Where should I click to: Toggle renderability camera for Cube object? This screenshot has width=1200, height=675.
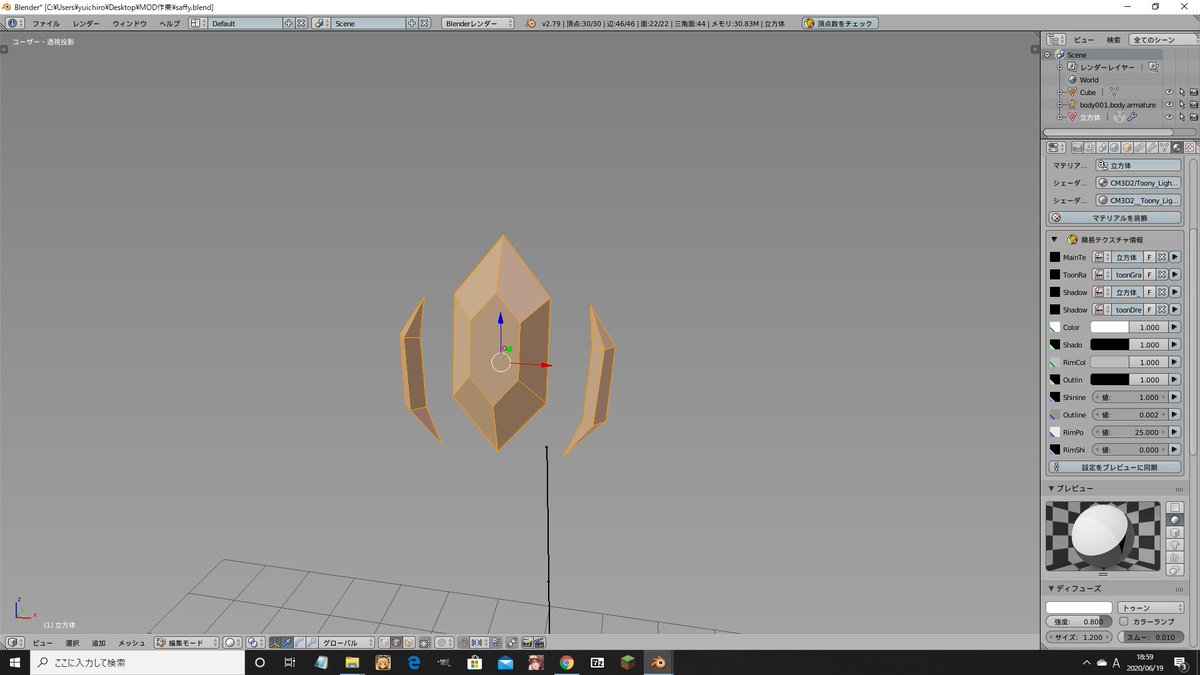(x=1193, y=92)
